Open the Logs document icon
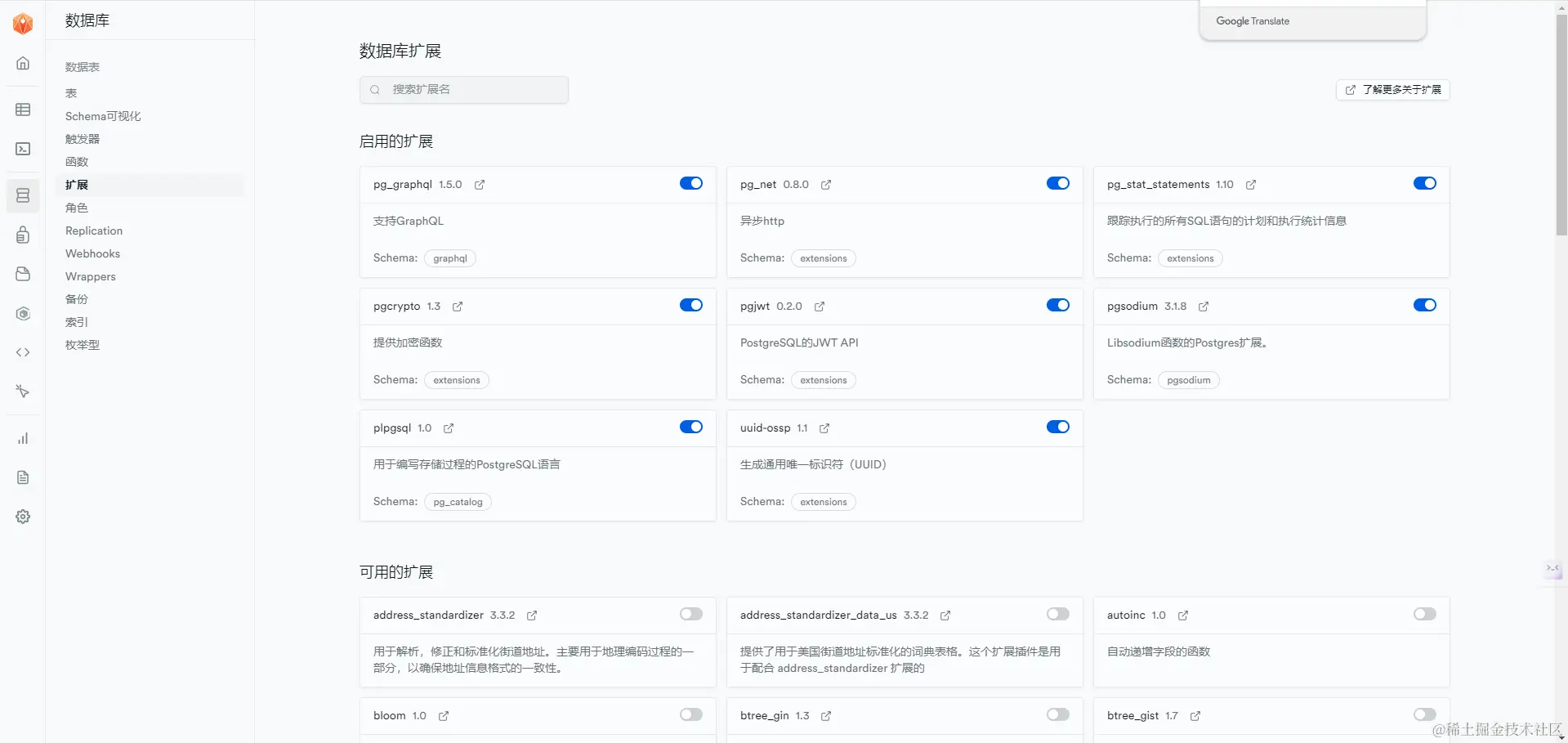1568x743 pixels. (x=23, y=477)
